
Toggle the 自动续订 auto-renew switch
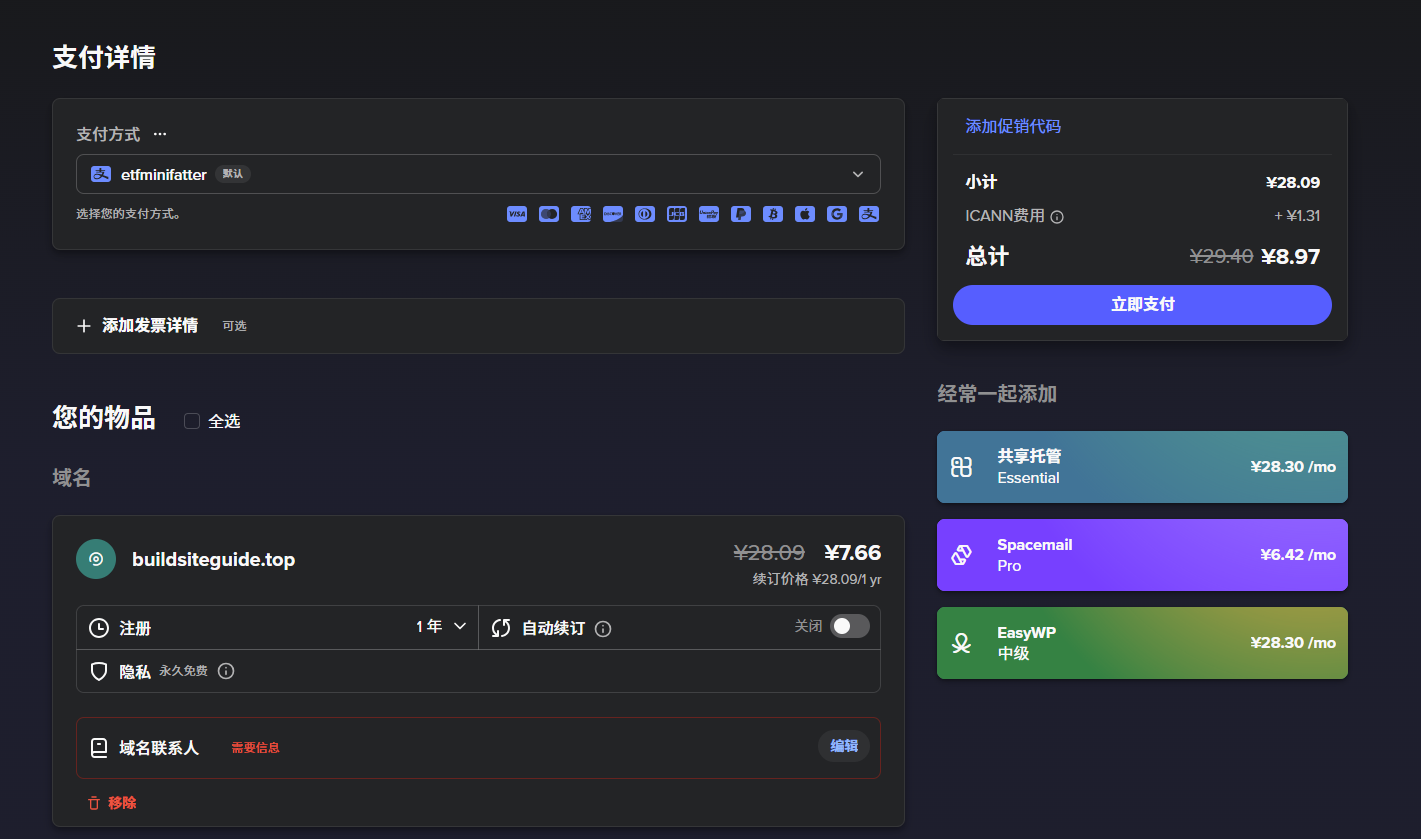(849, 626)
